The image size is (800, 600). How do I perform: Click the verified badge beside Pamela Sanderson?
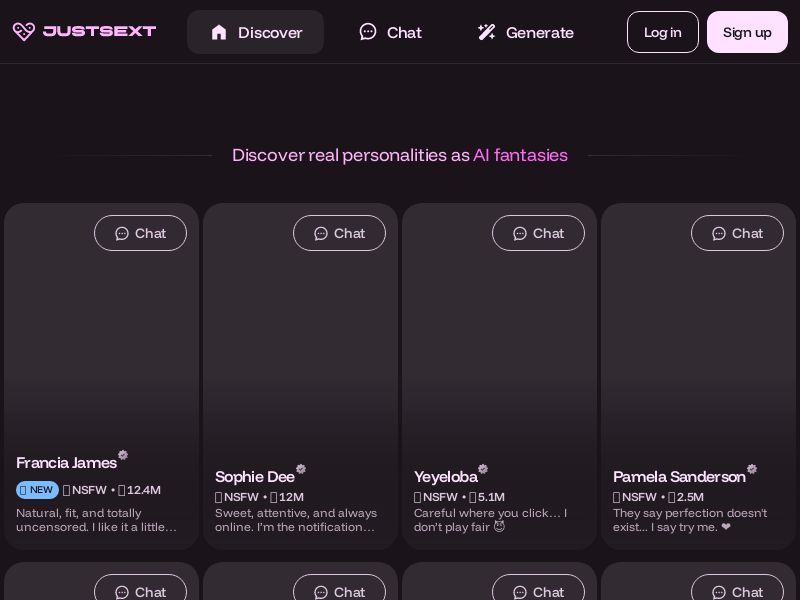point(752,469)
